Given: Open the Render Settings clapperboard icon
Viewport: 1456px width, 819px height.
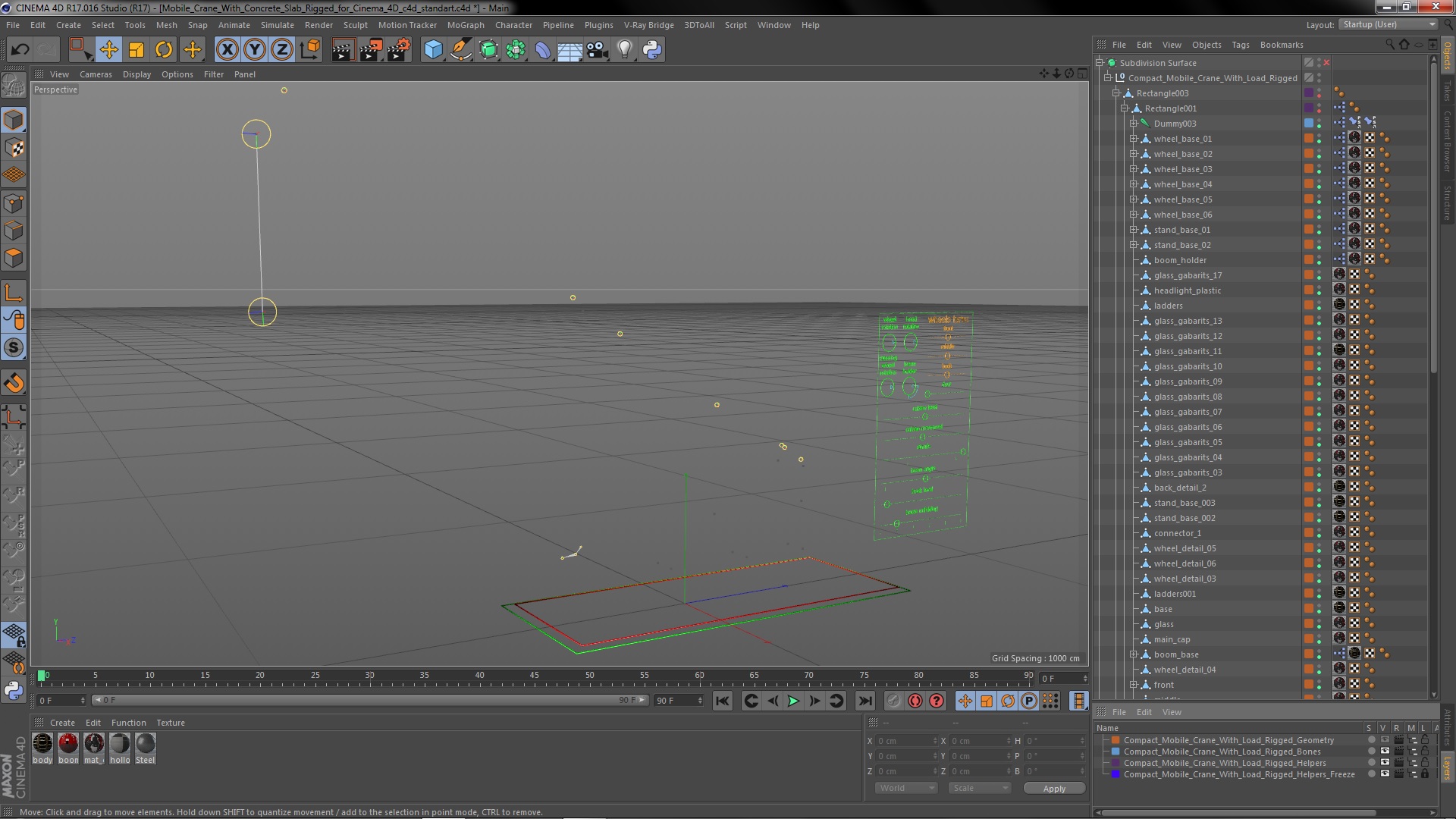Looking at the screenshot, I should click(399, 50).
